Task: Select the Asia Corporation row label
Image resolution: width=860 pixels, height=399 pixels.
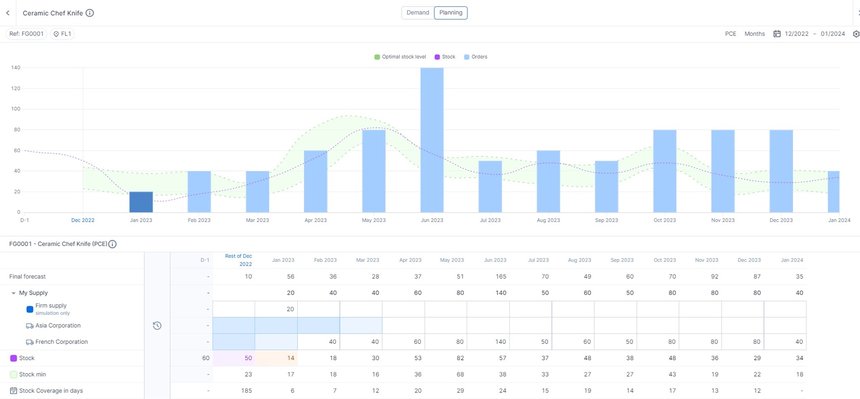Action: [x=58, y=325]
